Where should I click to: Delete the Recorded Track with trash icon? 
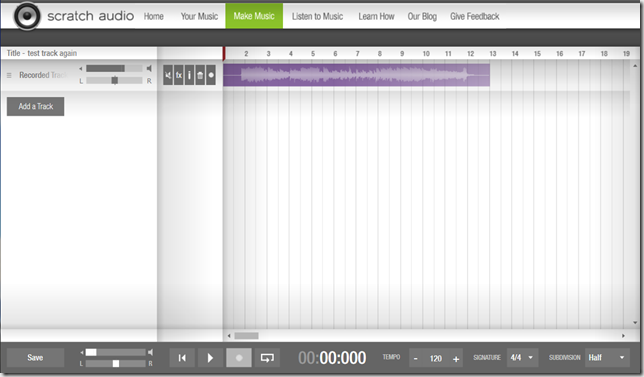200,75
